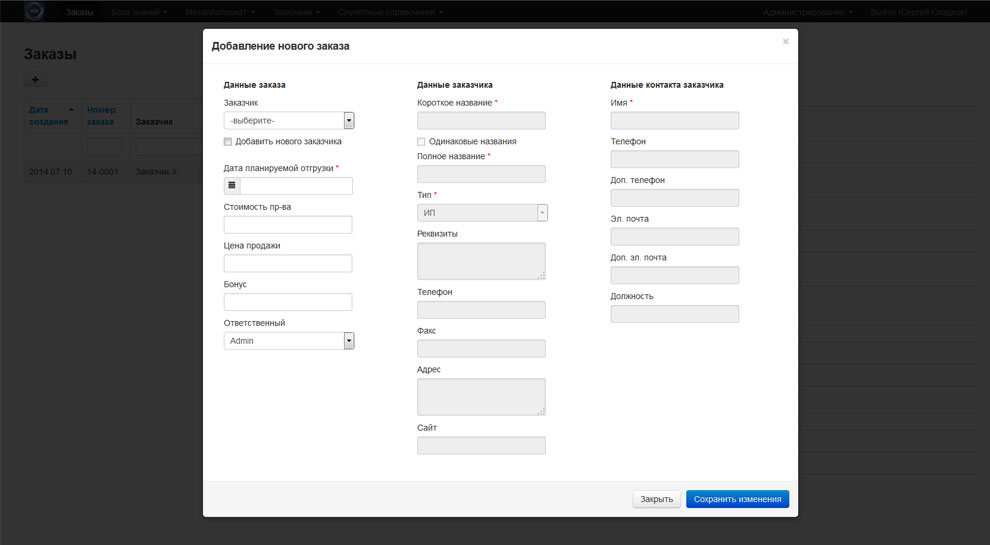This screenshot has width=990, height=545.
Task: Open the Заказы menu item
Action: coord(80,12)
